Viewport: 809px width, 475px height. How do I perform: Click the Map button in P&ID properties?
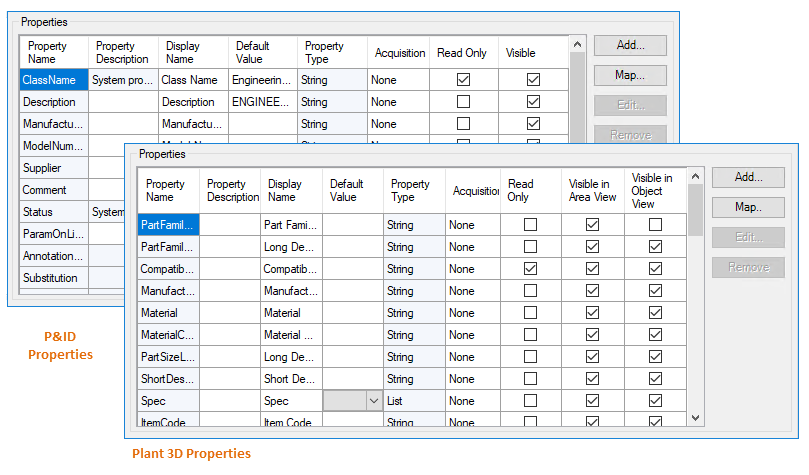coord(630,75)
